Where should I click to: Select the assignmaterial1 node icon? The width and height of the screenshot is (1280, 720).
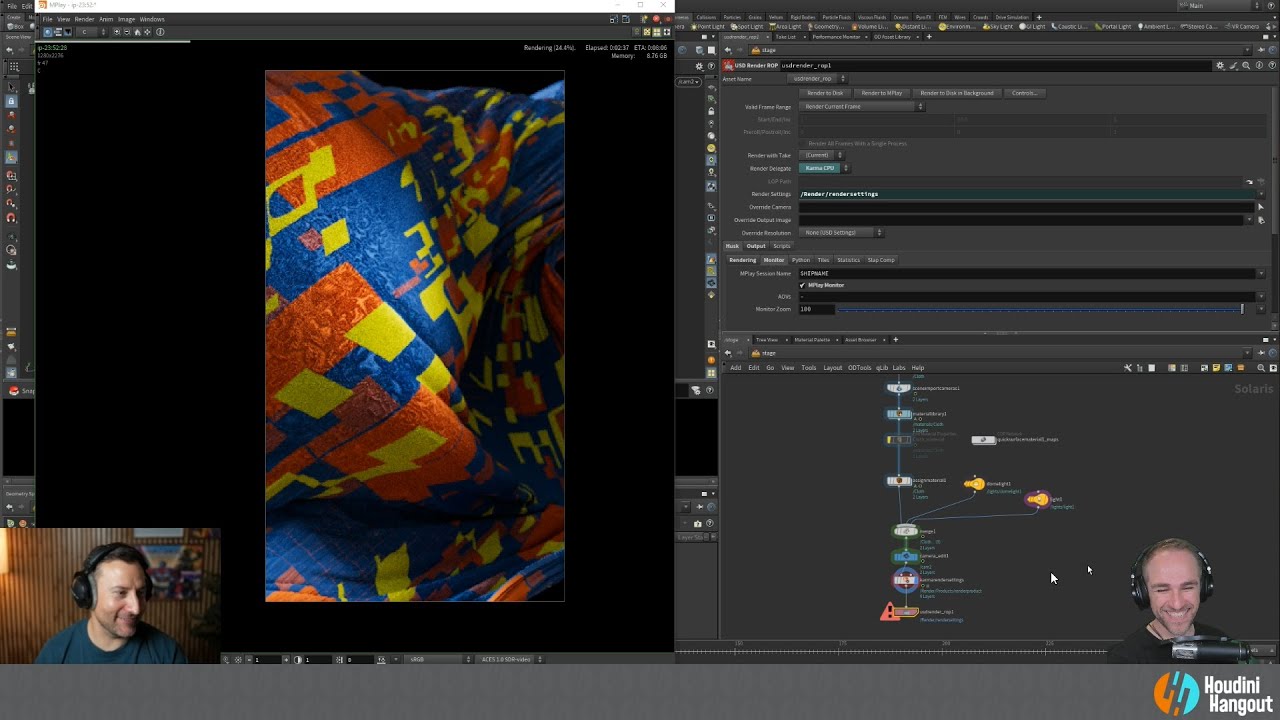(x=898, y=481)
